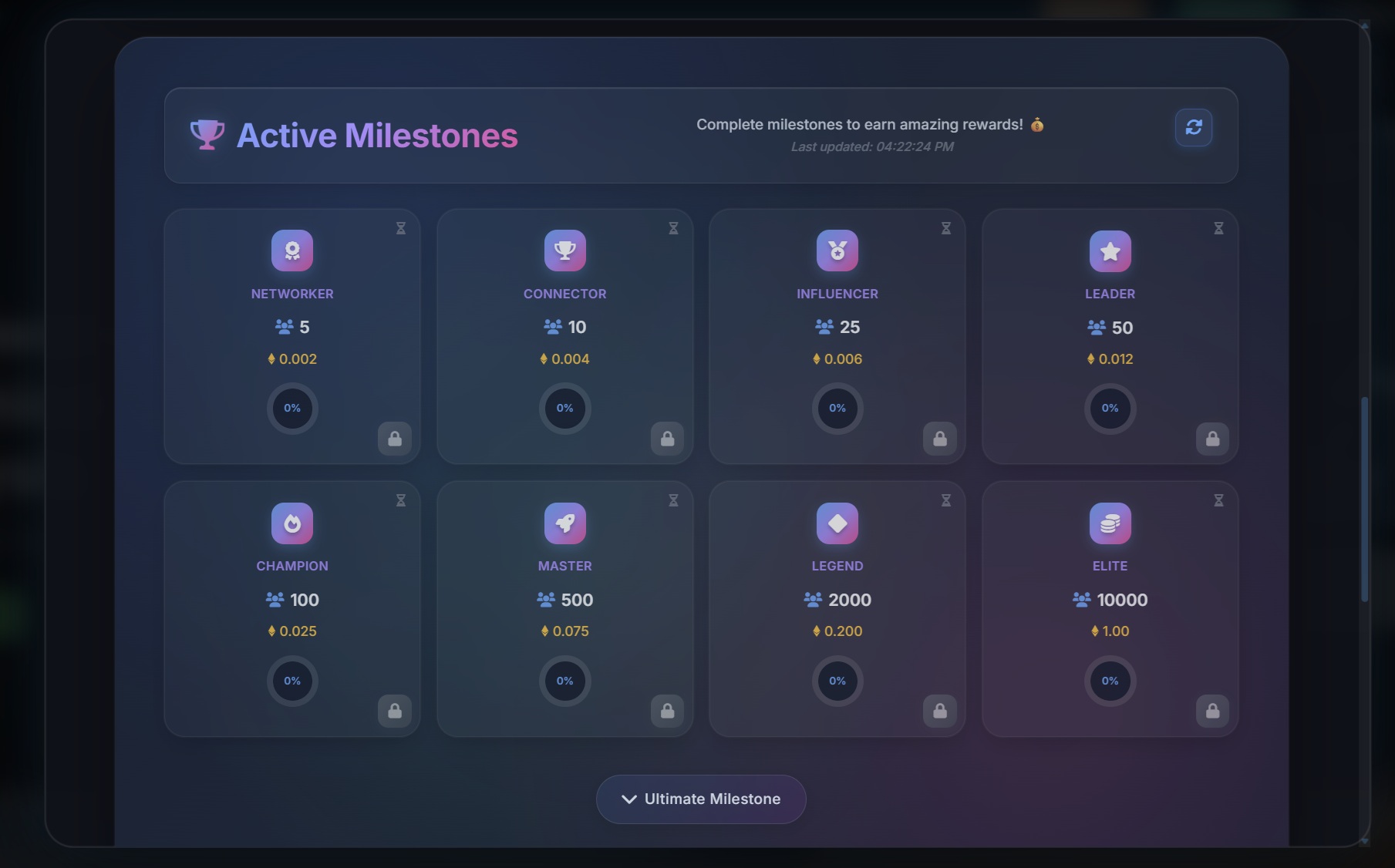This screenshot has width=1395, height=868.
Task: Click the Influencer medal icon
Action: [837, 251]
